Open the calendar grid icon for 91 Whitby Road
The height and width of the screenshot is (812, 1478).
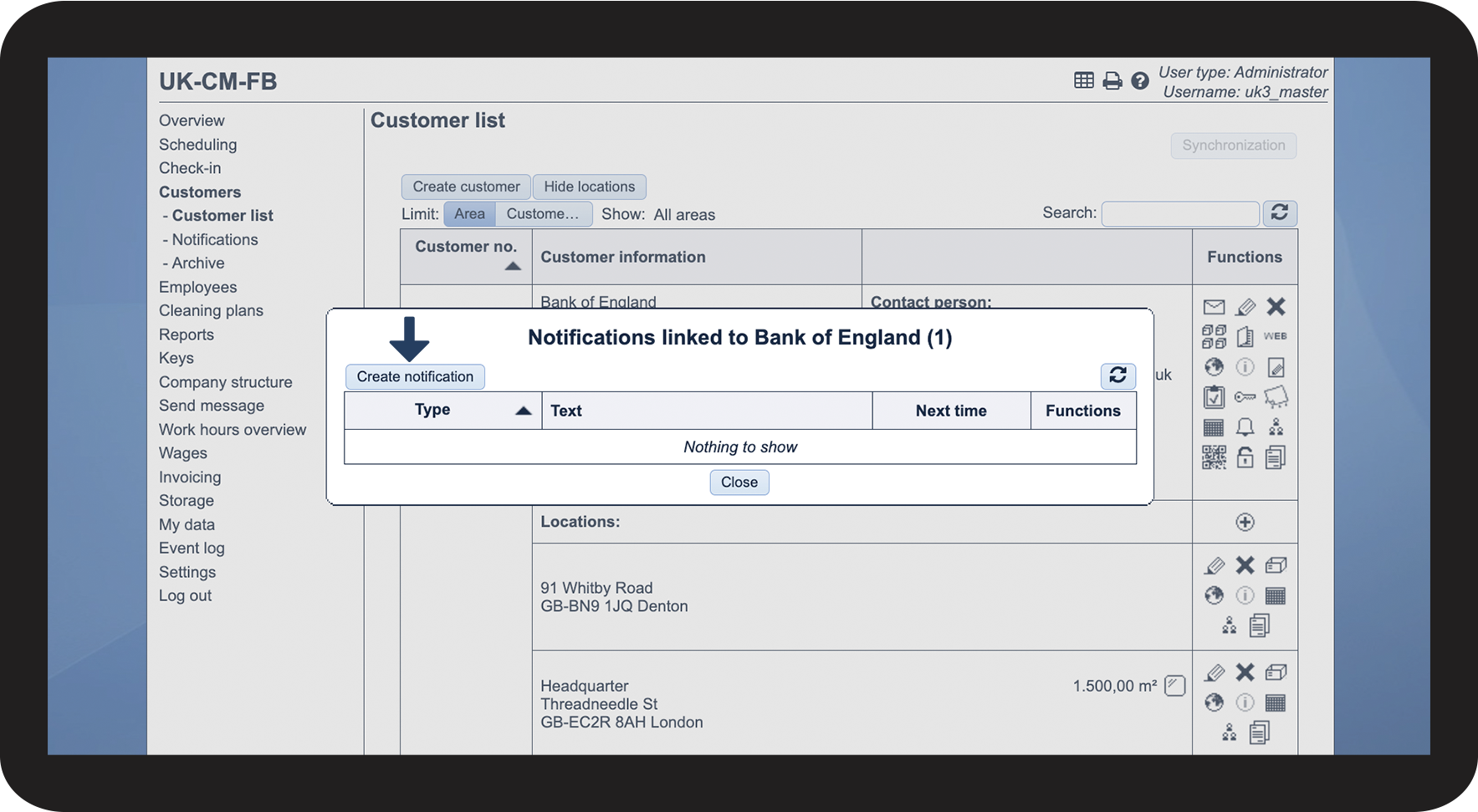[1276, 595]
